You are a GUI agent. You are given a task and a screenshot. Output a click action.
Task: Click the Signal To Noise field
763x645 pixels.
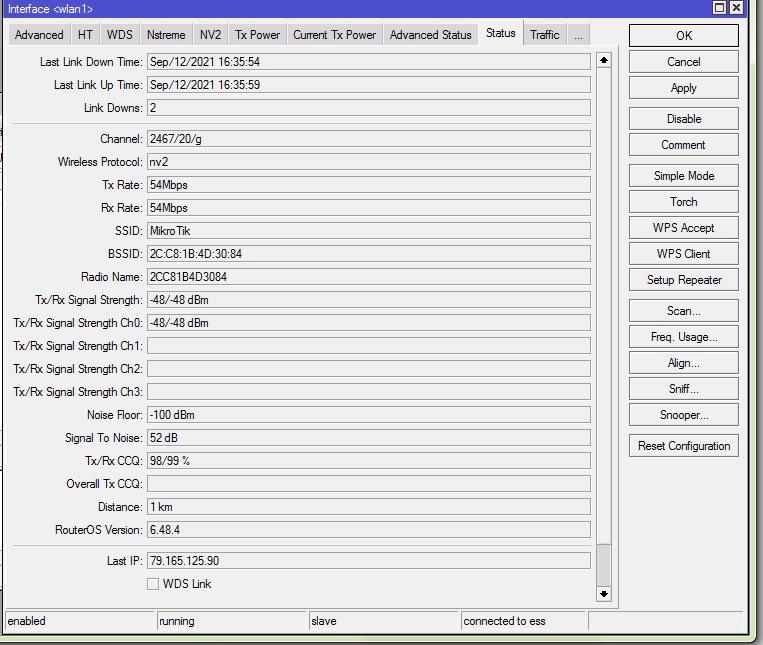coord(369,438)
